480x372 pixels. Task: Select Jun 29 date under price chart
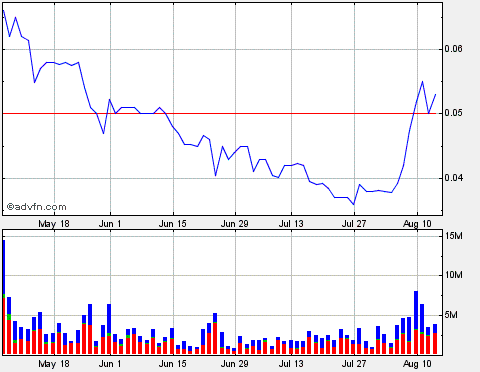(235, 224)
